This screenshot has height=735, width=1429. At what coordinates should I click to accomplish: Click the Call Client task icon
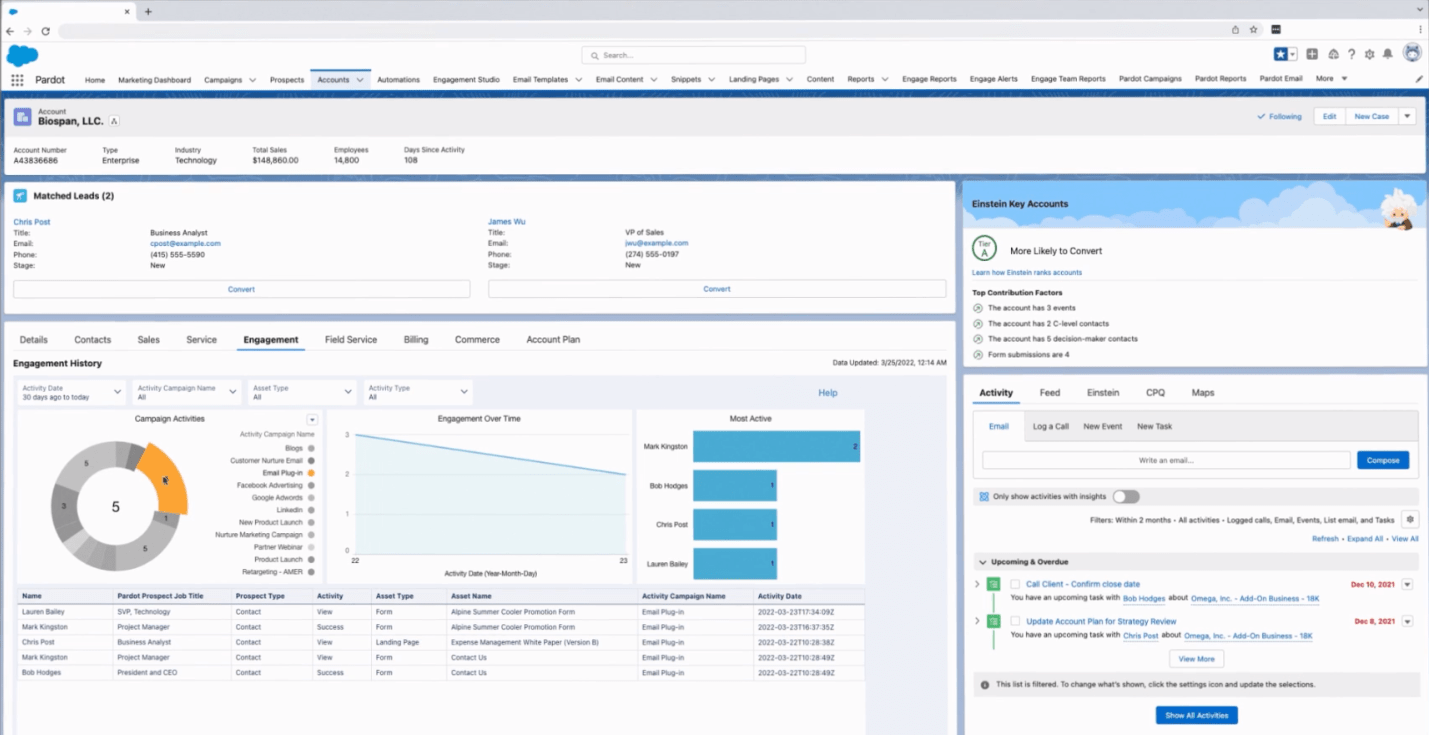(993, 584)
